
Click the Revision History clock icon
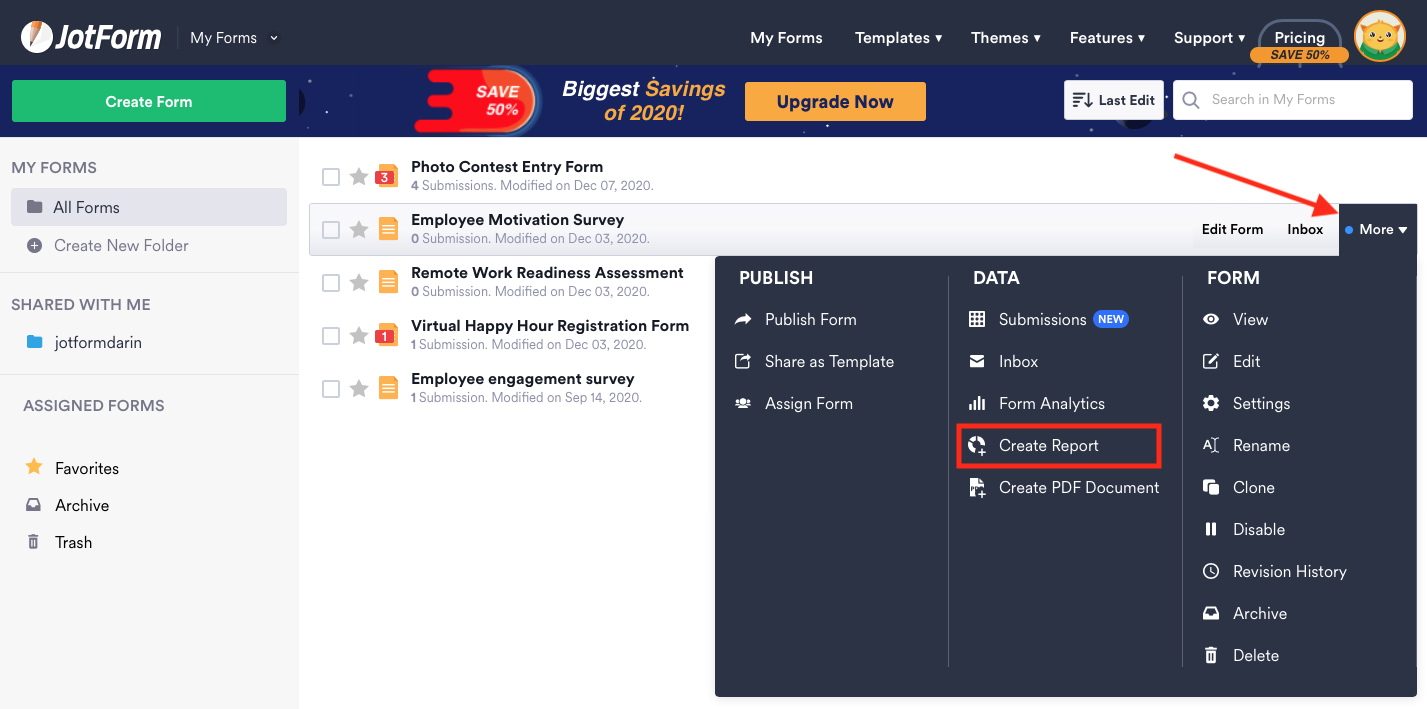point(1211,572)
